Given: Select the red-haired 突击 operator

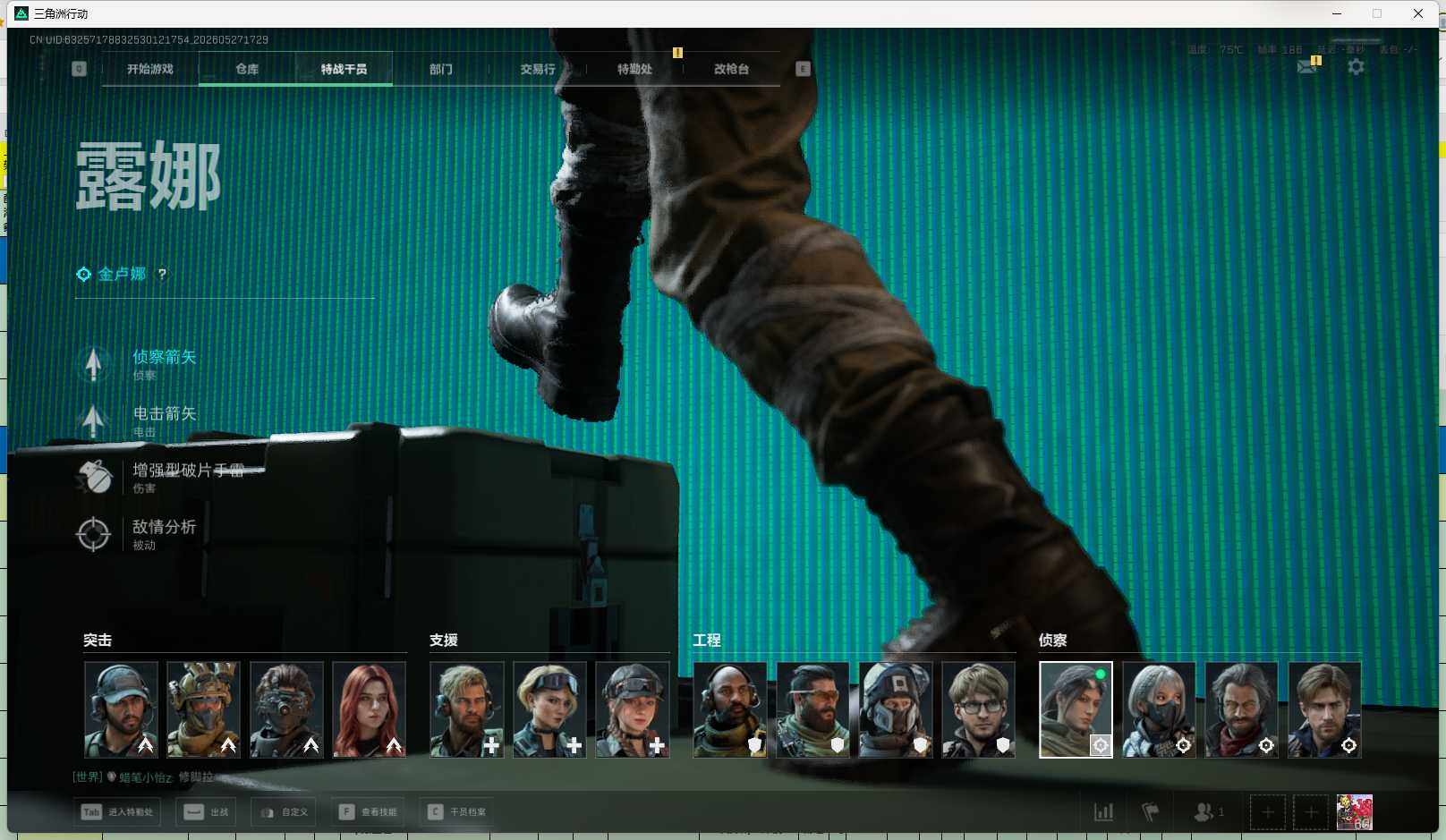Looking at the screenshot, I should coord(369,709).
